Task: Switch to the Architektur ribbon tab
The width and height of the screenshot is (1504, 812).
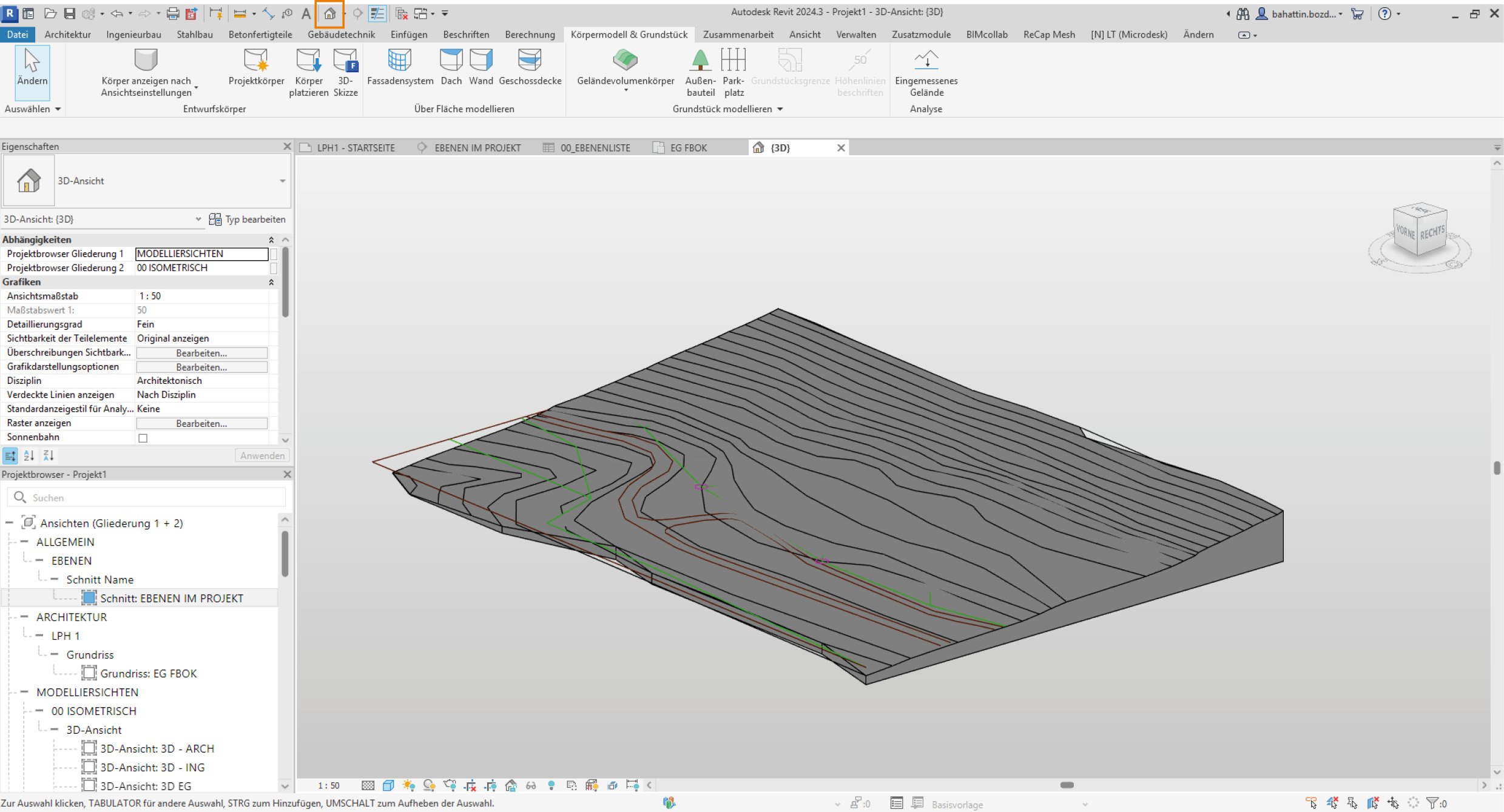Action: pyautogui.click(x=67, y=35)
